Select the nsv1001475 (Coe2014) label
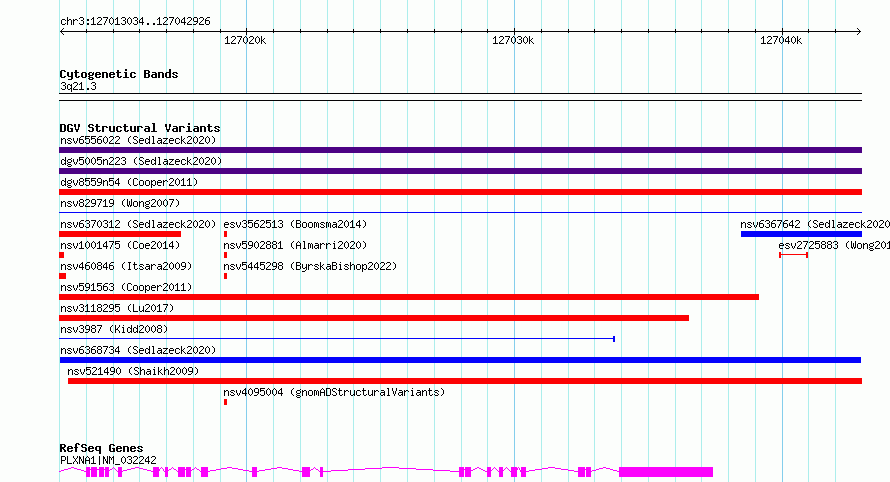This screenshot has height=482, width=890. 120,245
